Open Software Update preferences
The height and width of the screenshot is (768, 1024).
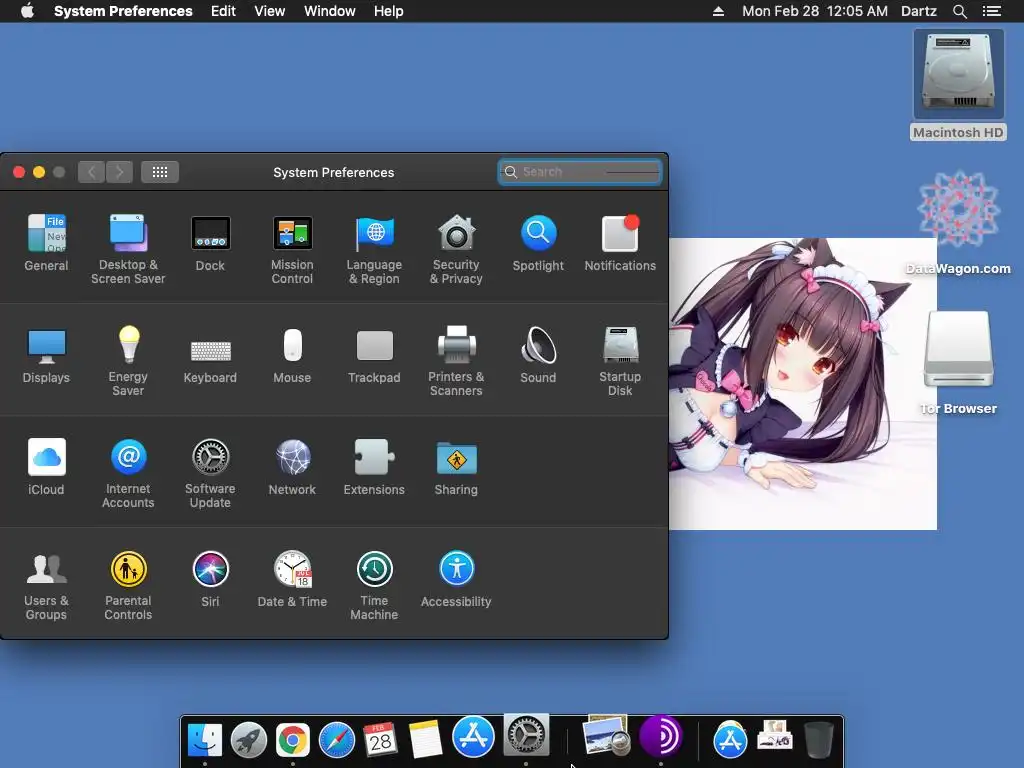[210, 473]
